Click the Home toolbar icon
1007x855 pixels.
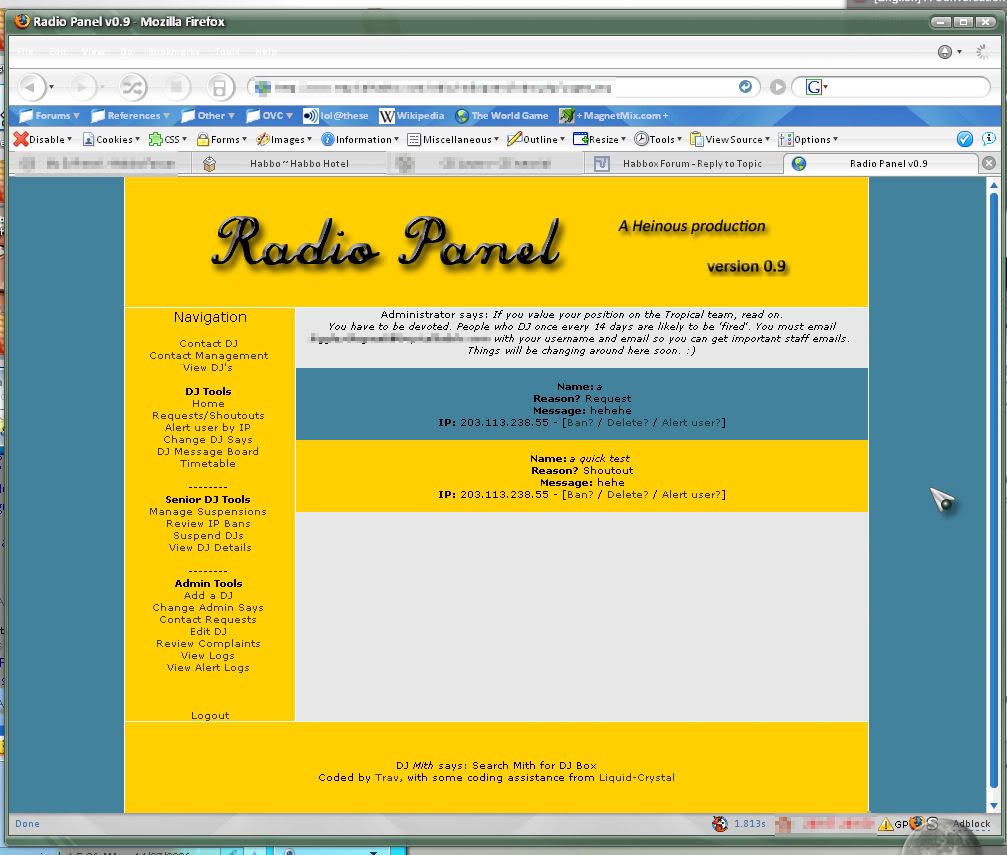(220, 87)
